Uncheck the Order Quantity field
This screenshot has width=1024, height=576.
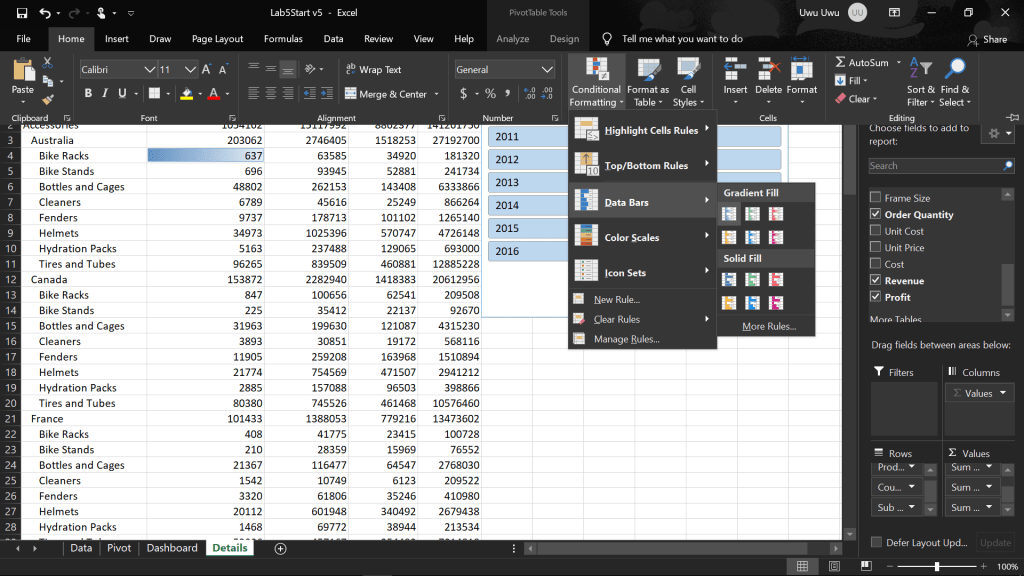(x=876, y=215)
